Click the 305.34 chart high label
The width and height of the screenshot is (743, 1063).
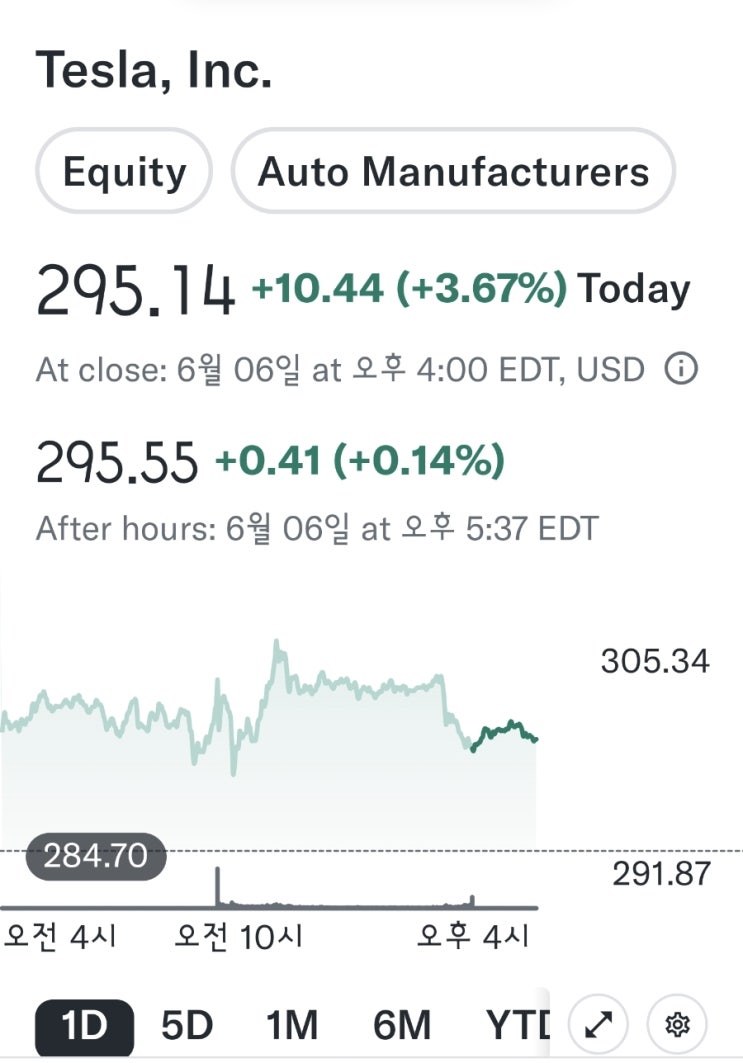coord(655,661)
